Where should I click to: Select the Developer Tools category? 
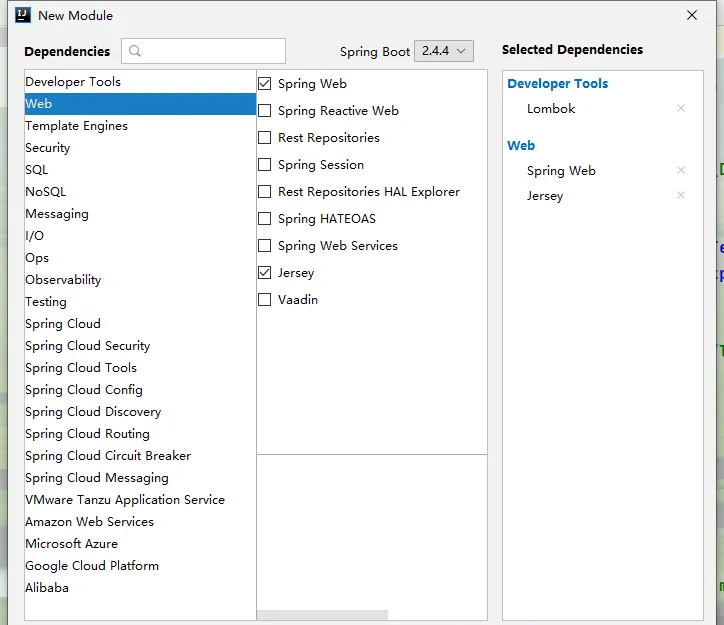[140, 82]
